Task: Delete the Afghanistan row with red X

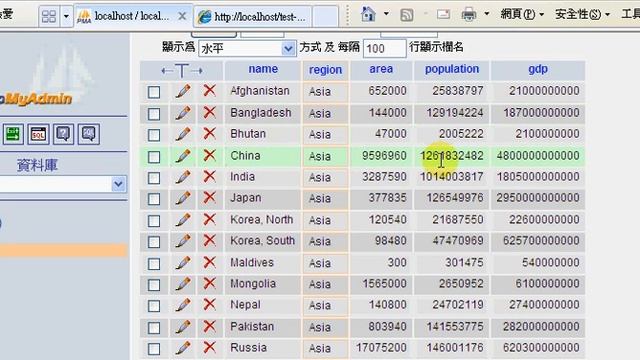Action: [209, 90]
